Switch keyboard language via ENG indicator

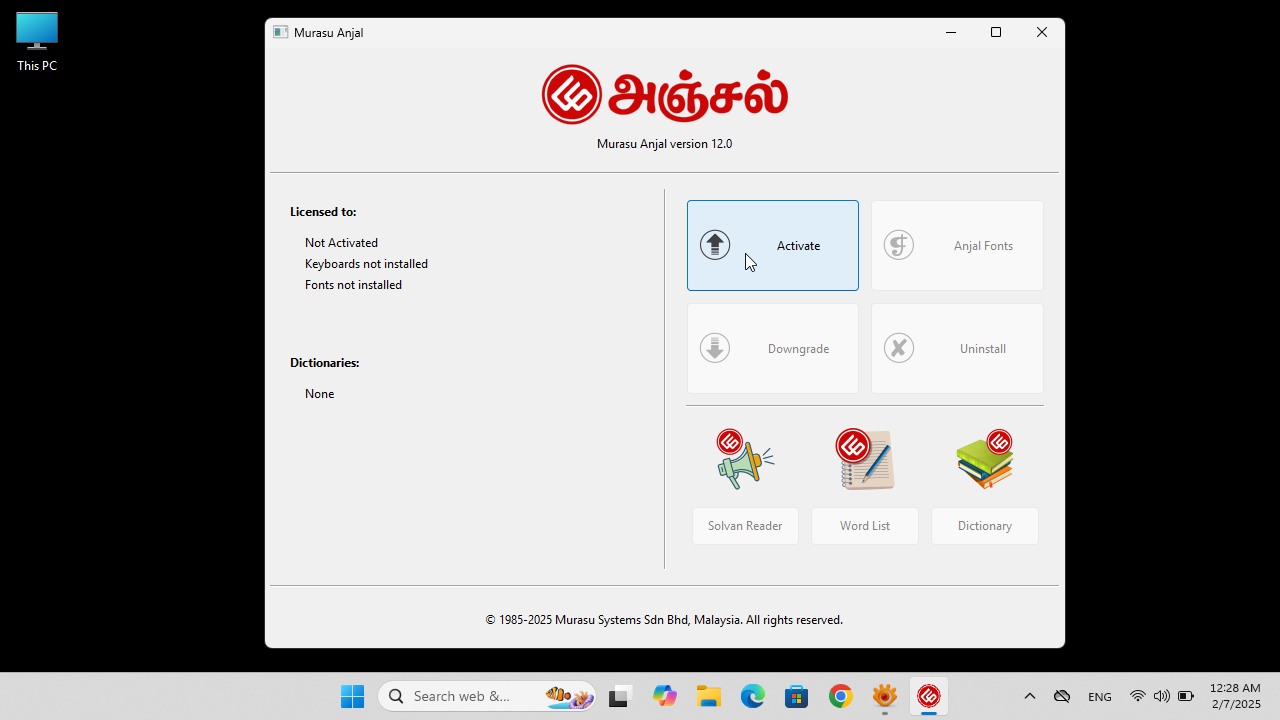coord(1099,695)
